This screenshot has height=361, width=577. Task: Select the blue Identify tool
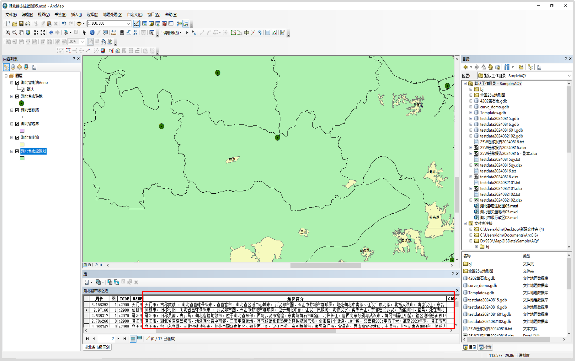coord(92,33)
